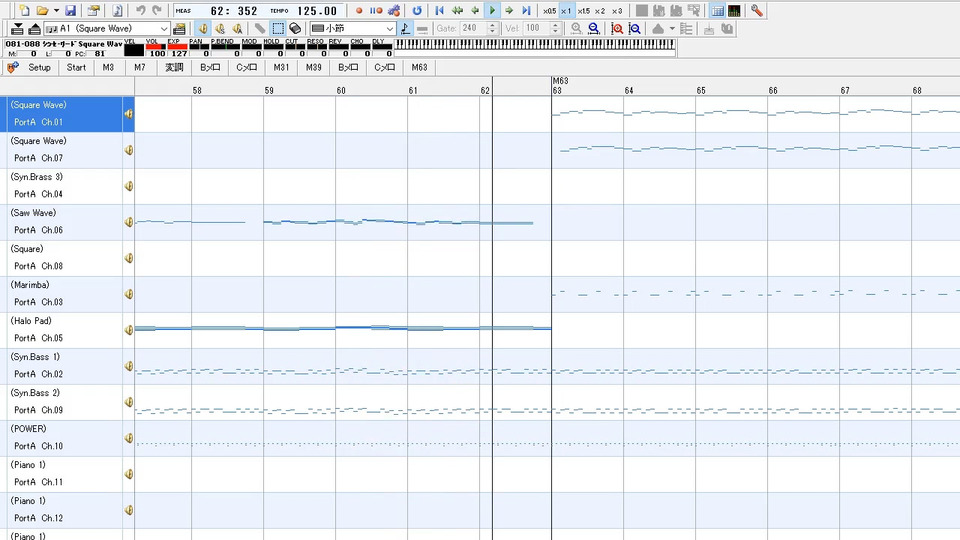Click the red horizontal zoom-in magnifier
The width and height of the screenshot is (960, 540).
click(x=617, y=28)
